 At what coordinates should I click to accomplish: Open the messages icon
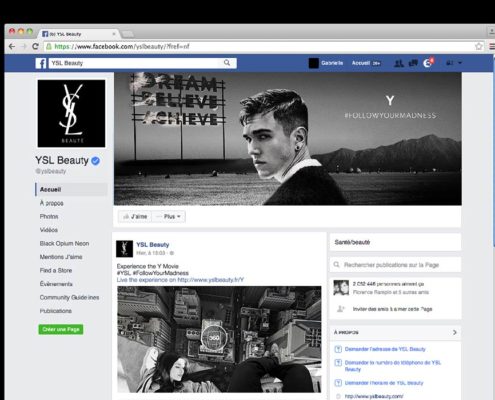[x=413, y=63]
